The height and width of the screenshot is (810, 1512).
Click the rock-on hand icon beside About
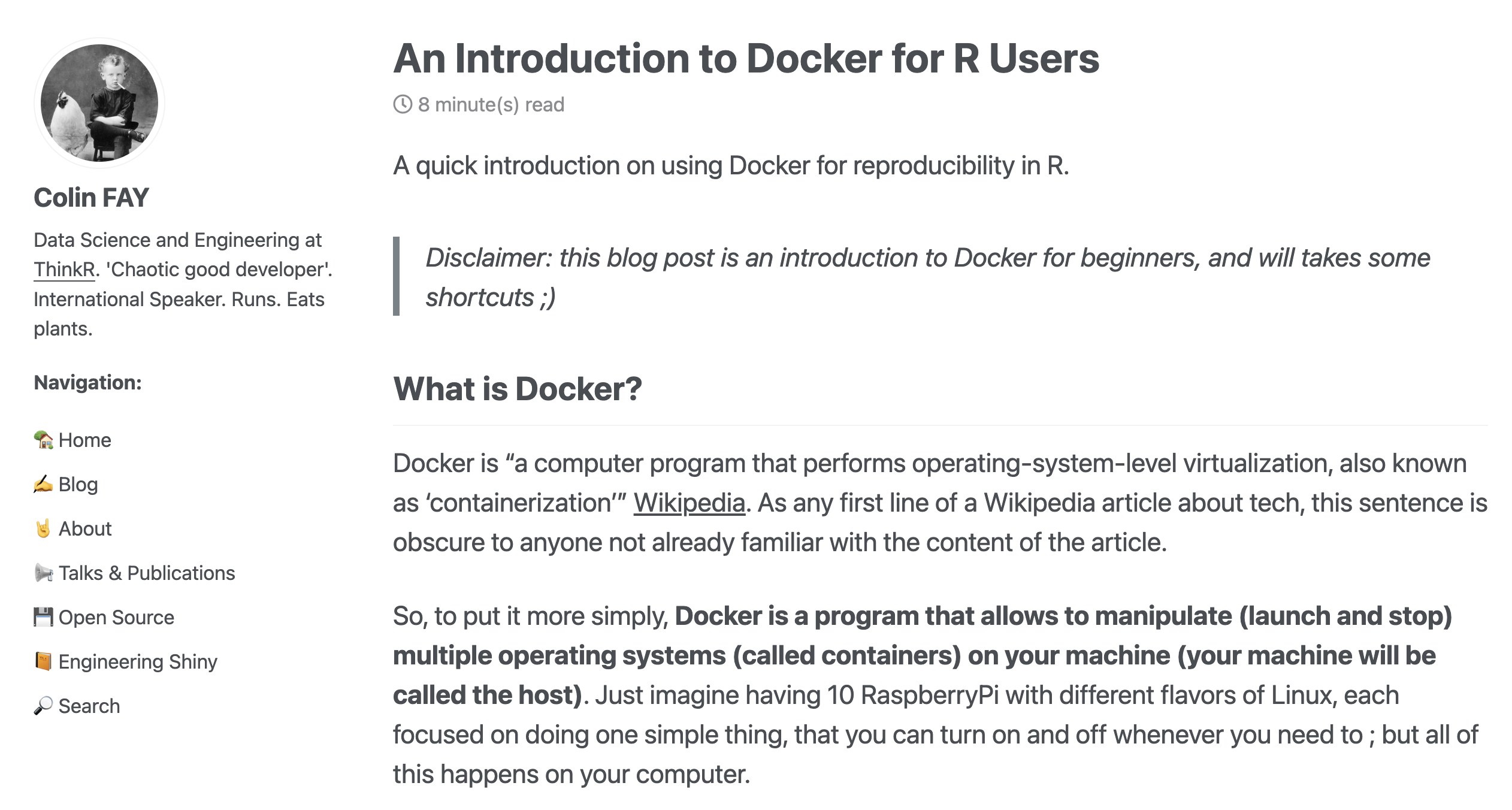[x=43, y=529]
